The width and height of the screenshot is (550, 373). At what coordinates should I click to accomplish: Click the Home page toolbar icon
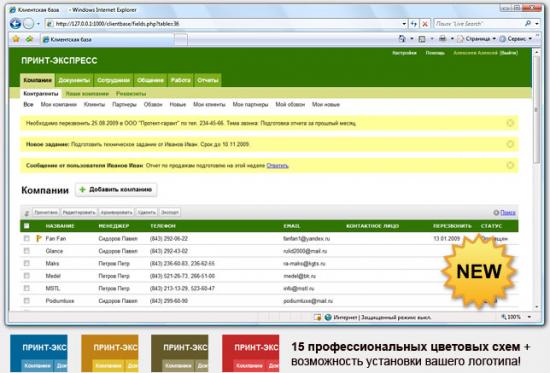click(402, 39)
